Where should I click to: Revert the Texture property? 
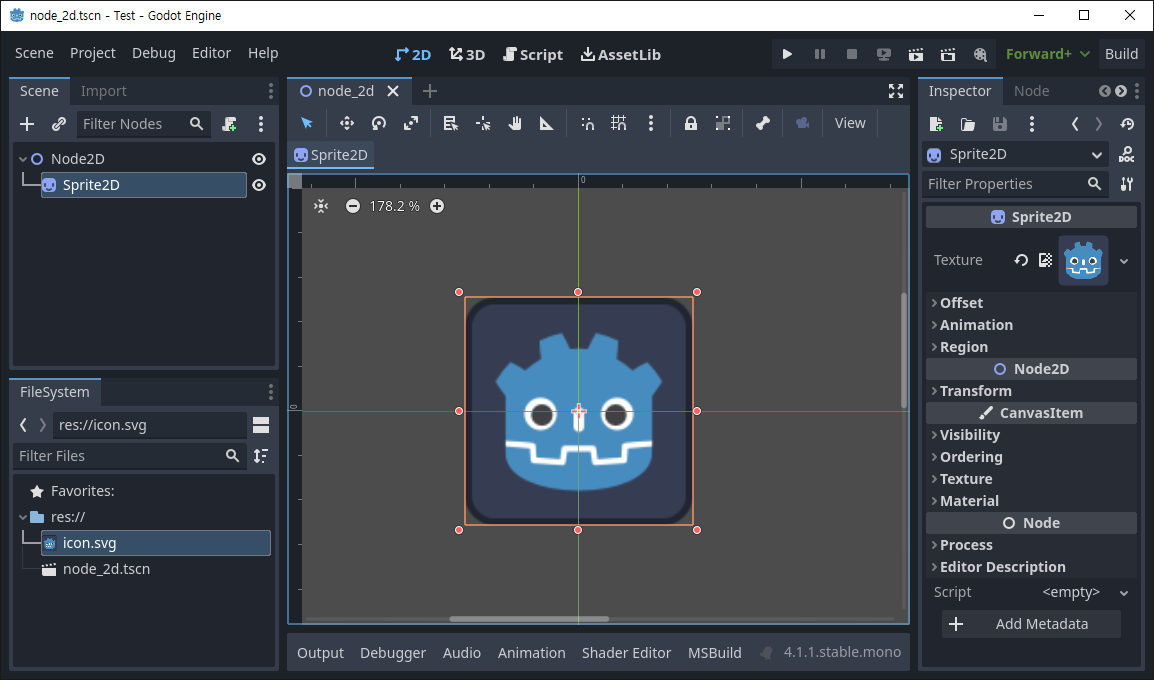[x=1021, y=260]
